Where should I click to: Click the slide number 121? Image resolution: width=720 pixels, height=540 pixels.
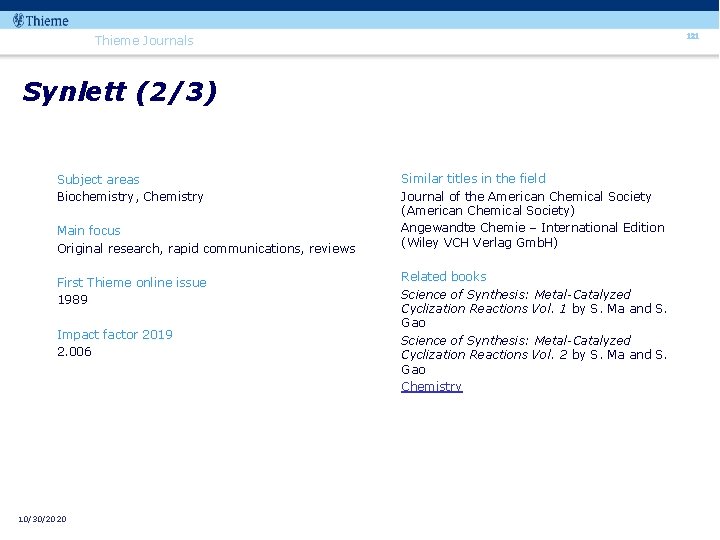(692, 36)
